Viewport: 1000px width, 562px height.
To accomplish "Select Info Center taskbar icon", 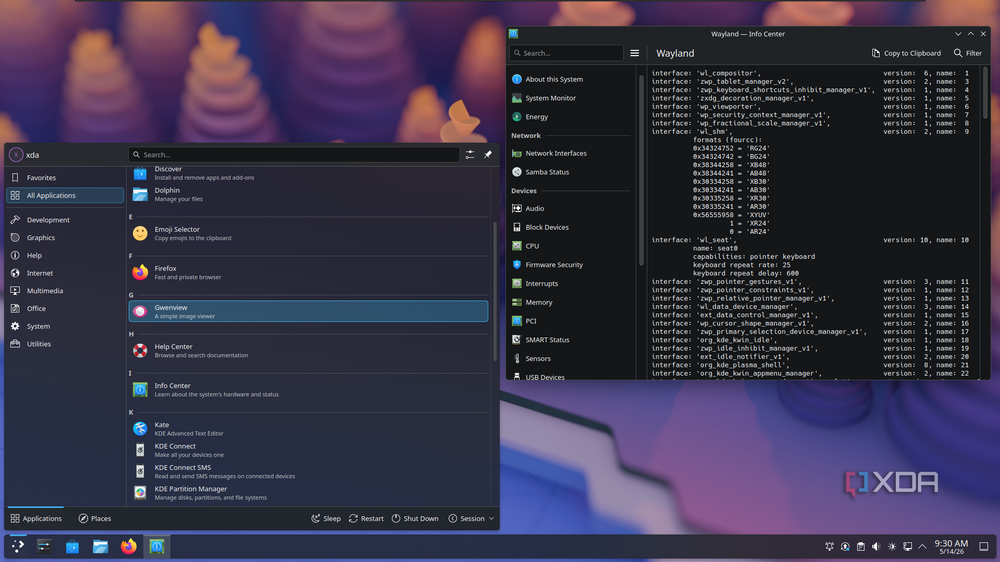I will [x=157, y=546].
